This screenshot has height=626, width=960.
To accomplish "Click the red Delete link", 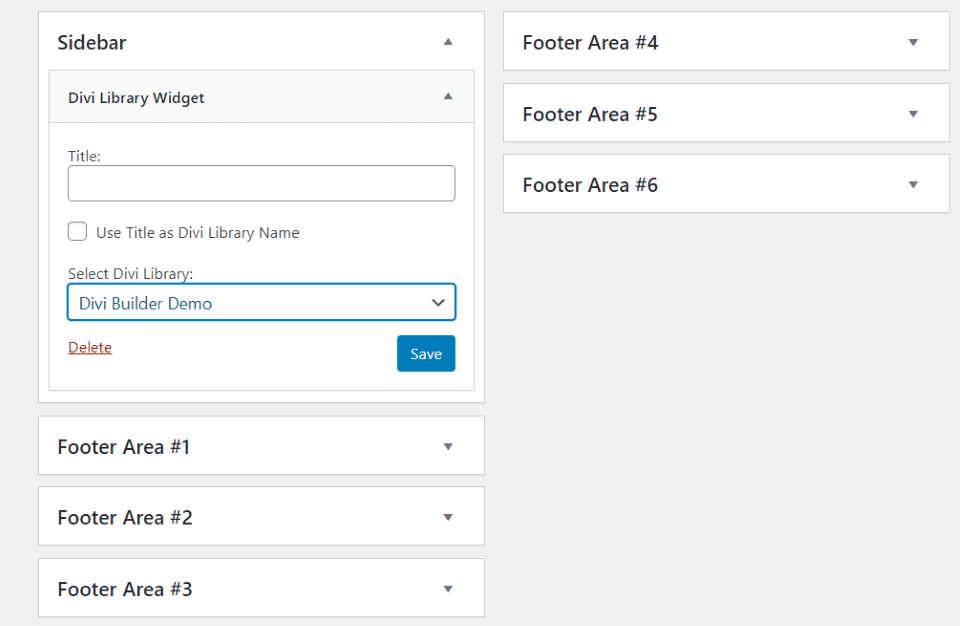I will (x=90, y=348).
